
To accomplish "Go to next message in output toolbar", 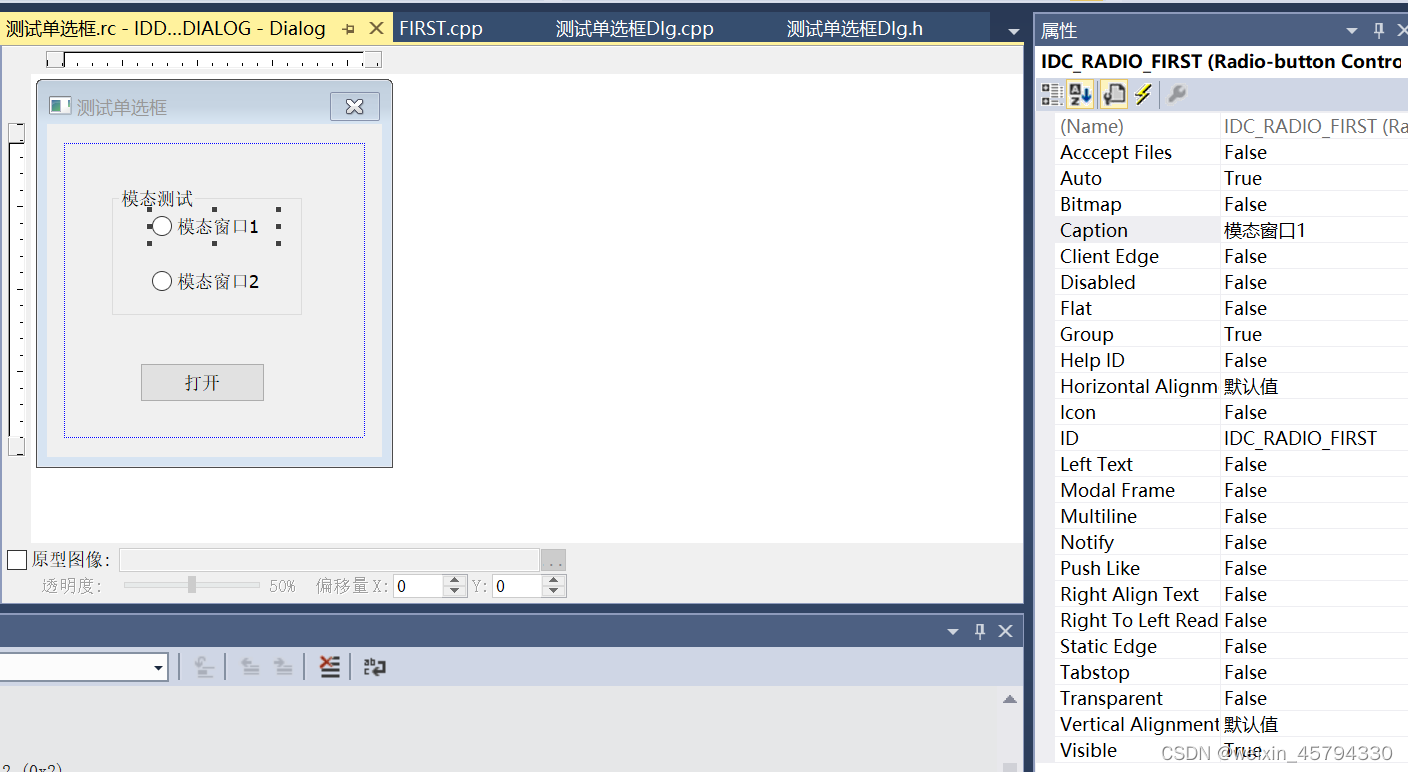I will tap(283, 667).
